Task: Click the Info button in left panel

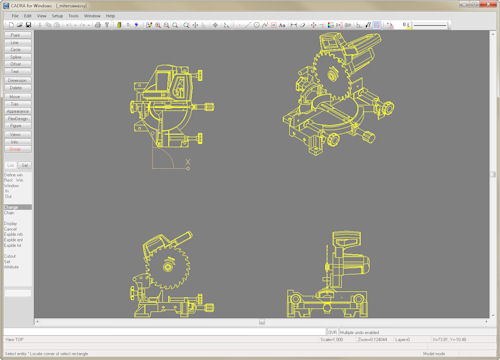Action: click(18, 142)
